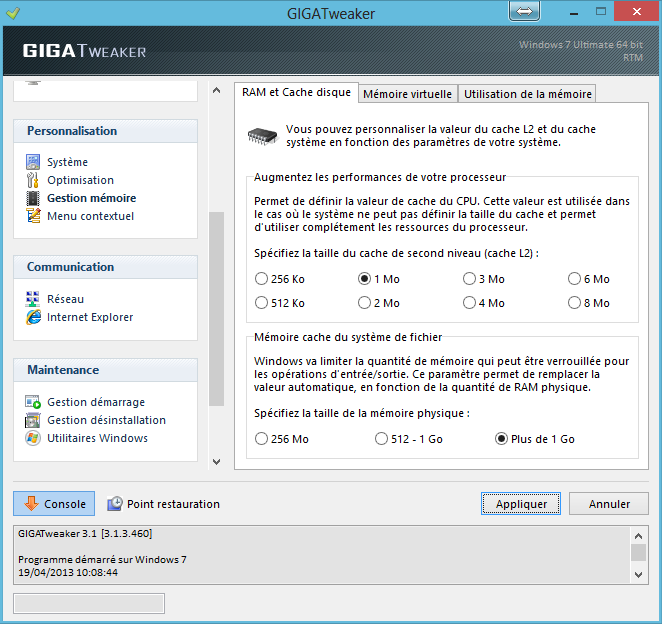The height and width of the screenshot is (624, 662).
Task: Switch to RAM et Cache disque tab
Action: (296, 92)
